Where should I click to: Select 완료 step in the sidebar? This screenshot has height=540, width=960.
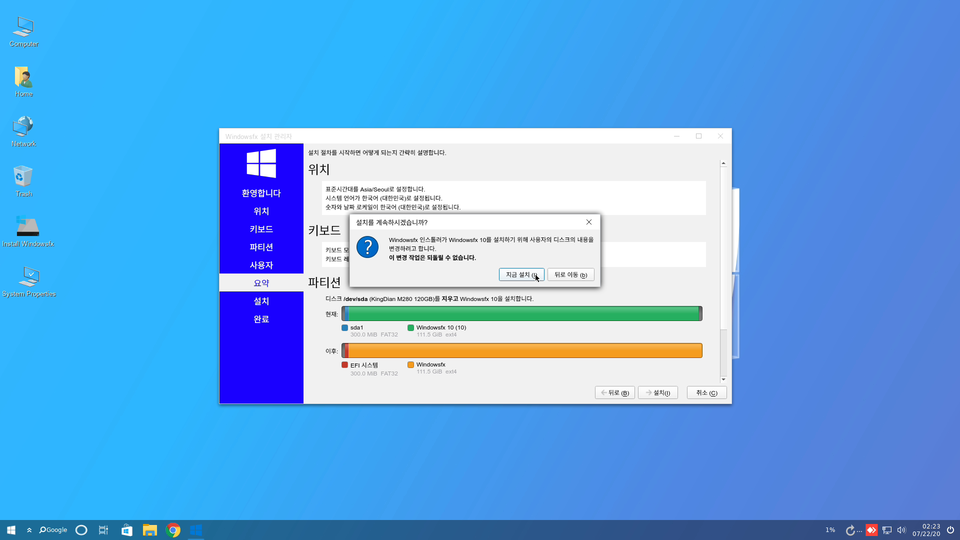coord(261,319)
